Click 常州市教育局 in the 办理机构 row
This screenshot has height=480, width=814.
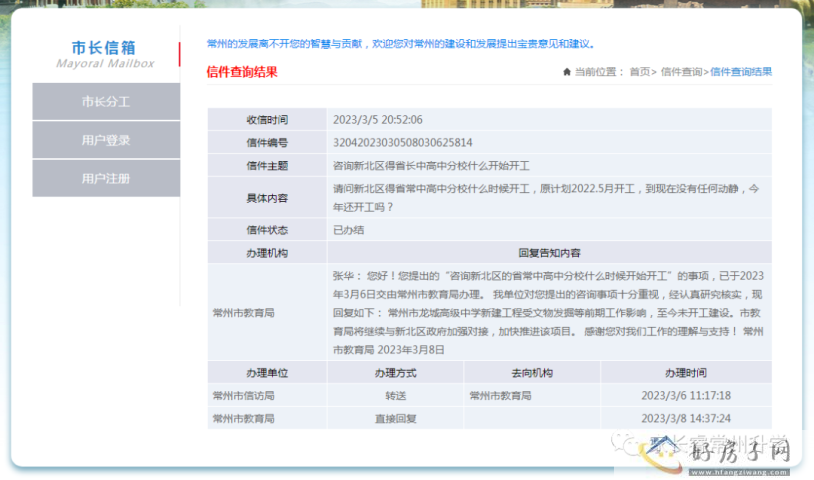coord(243,313)
